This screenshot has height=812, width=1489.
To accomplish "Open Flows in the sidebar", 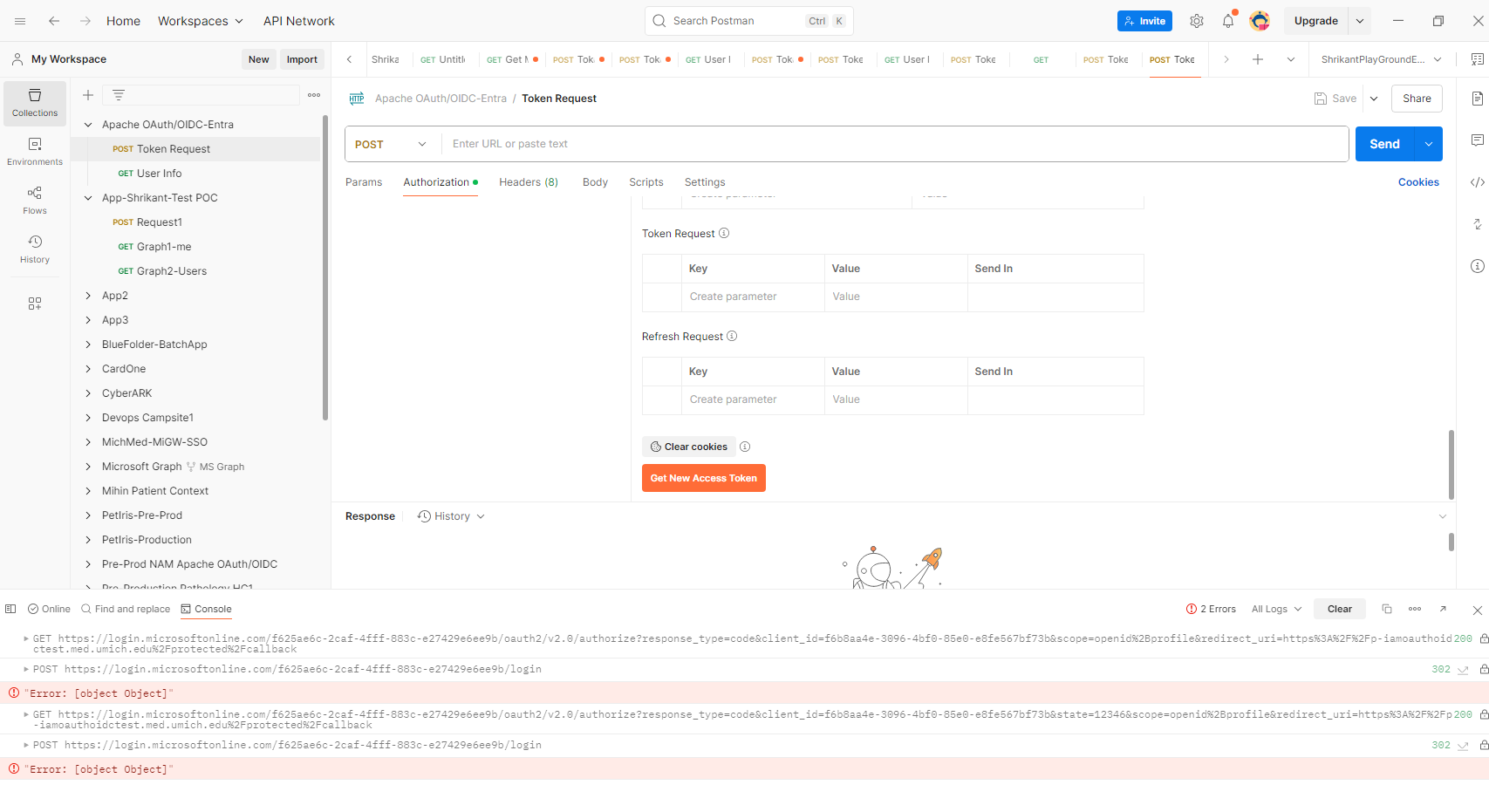I will (35, 201).
